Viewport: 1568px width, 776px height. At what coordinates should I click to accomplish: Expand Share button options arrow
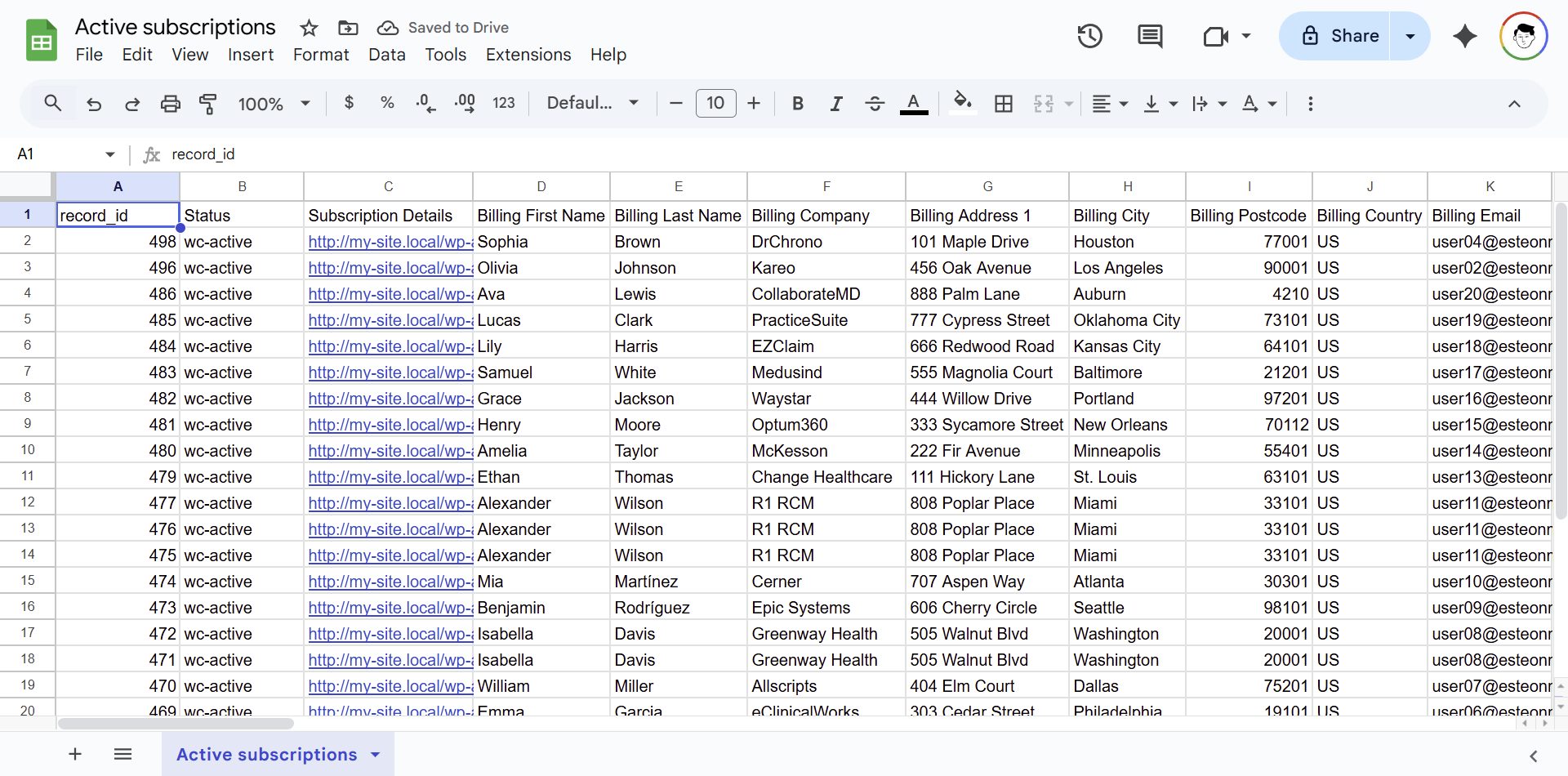(x=1410, y=36)
